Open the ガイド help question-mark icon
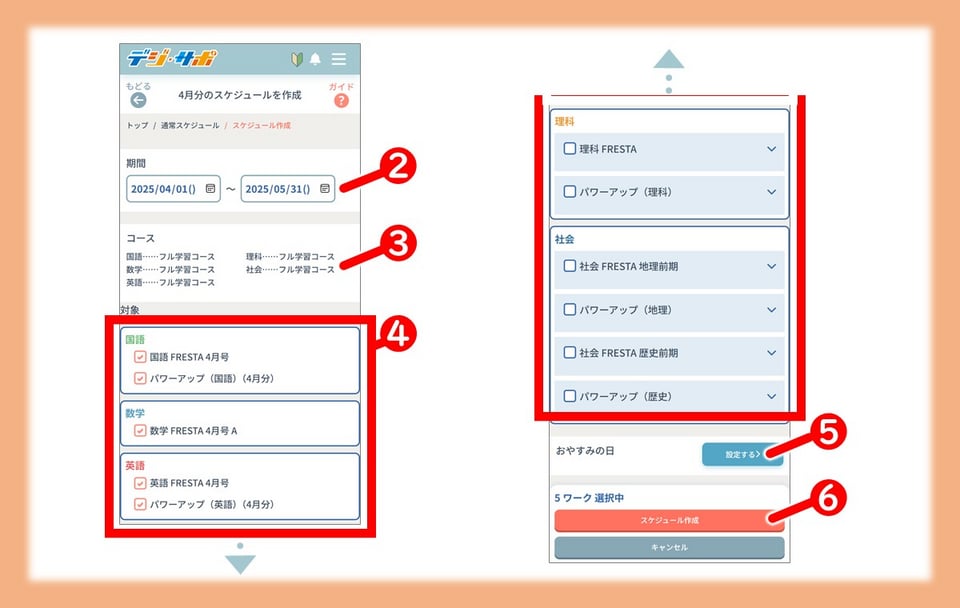 click(x=341, y=100)
